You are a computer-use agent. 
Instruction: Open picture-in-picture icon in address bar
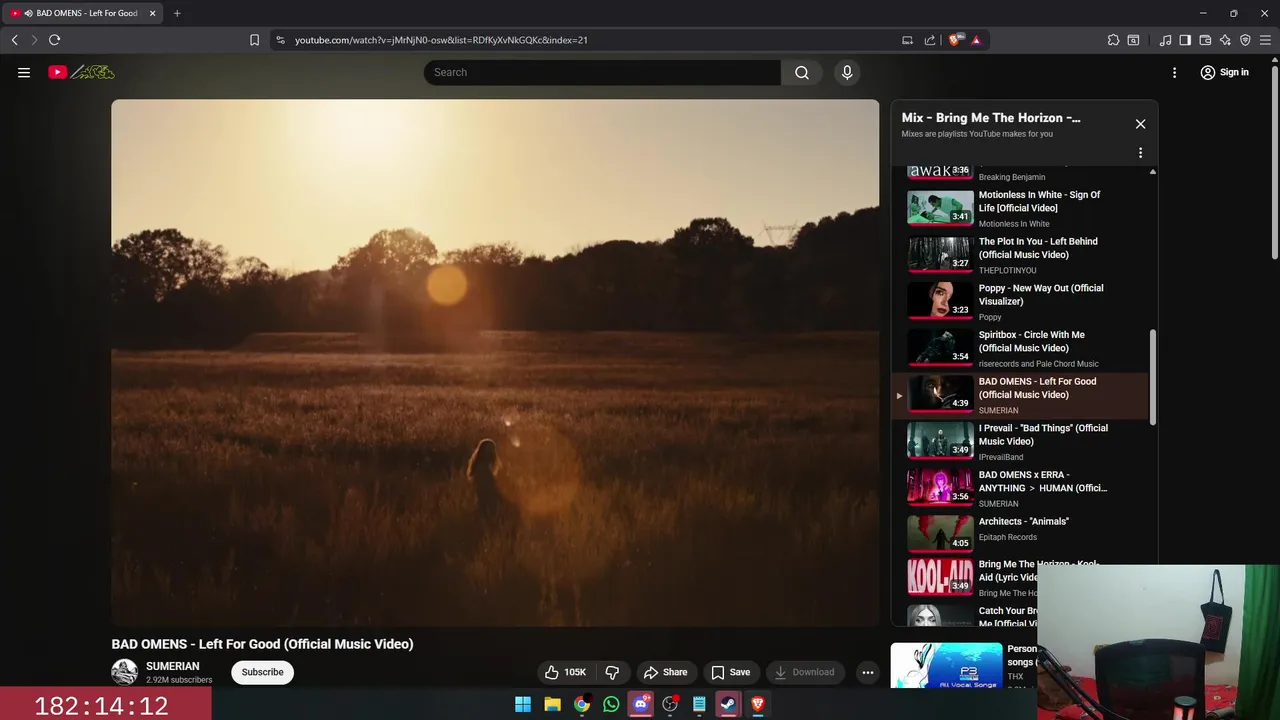pyautogui.click(x=907, y=40)
